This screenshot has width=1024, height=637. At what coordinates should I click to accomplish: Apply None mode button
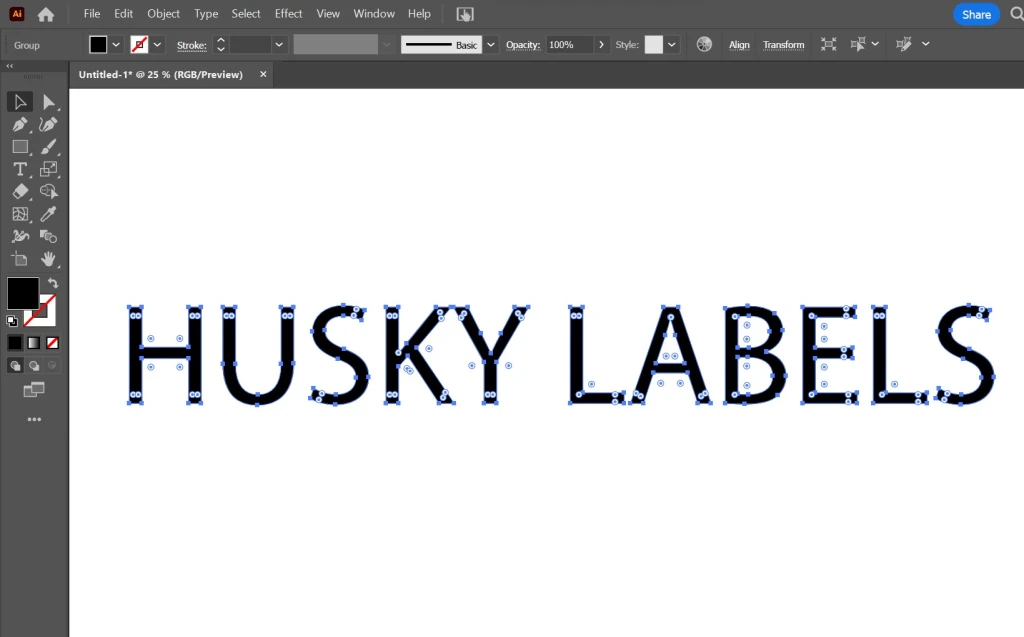click(52, 343)
